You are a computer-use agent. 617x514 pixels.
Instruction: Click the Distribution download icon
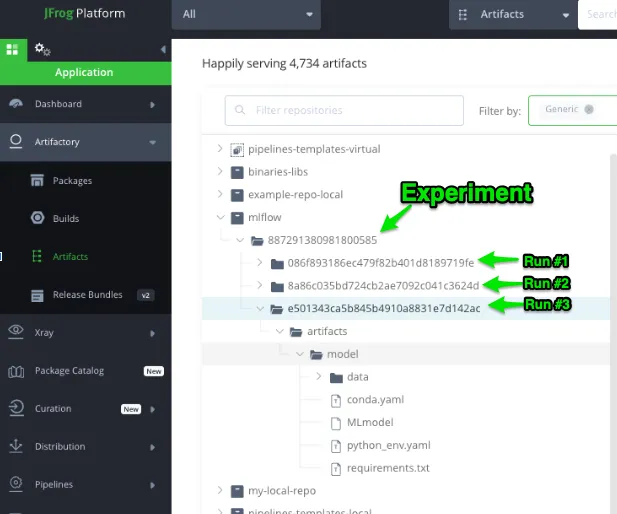coord(16,446)
